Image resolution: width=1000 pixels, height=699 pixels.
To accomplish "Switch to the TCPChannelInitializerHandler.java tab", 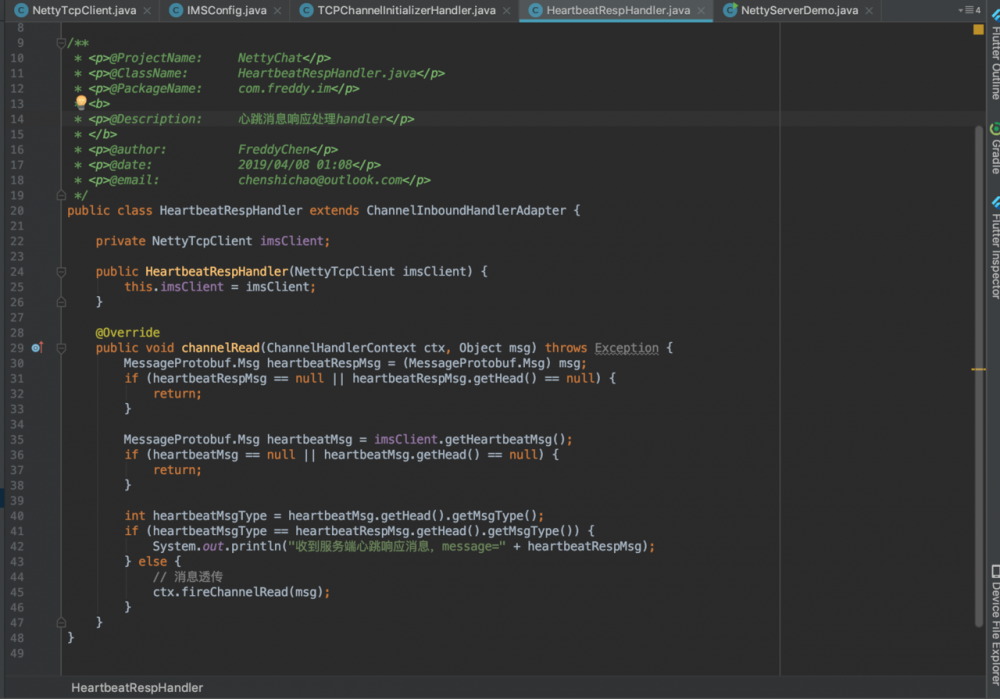I will point(406,11).
